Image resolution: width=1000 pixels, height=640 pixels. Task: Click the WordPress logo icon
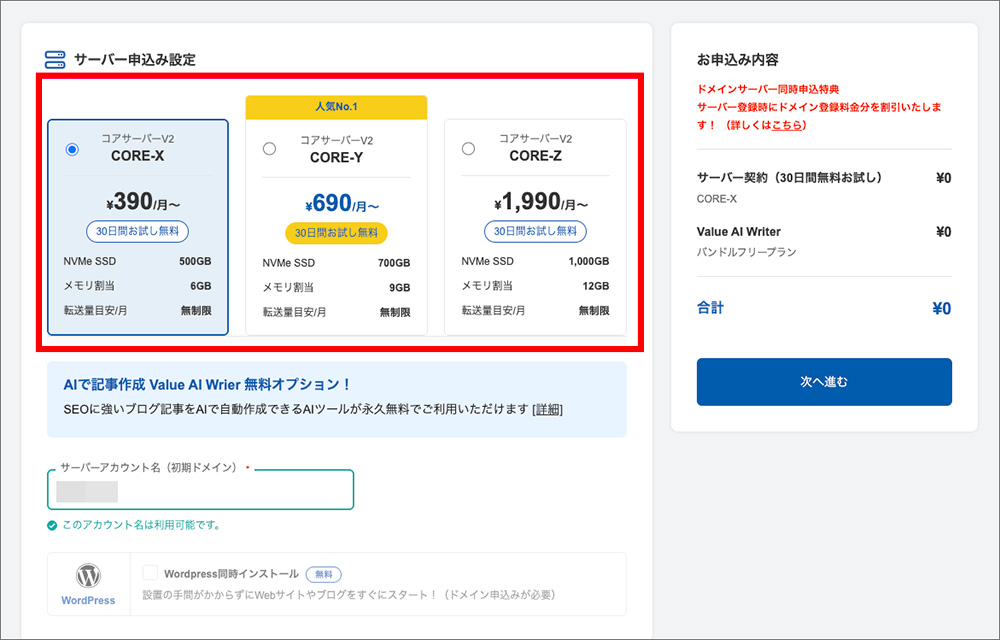point(88,576)
